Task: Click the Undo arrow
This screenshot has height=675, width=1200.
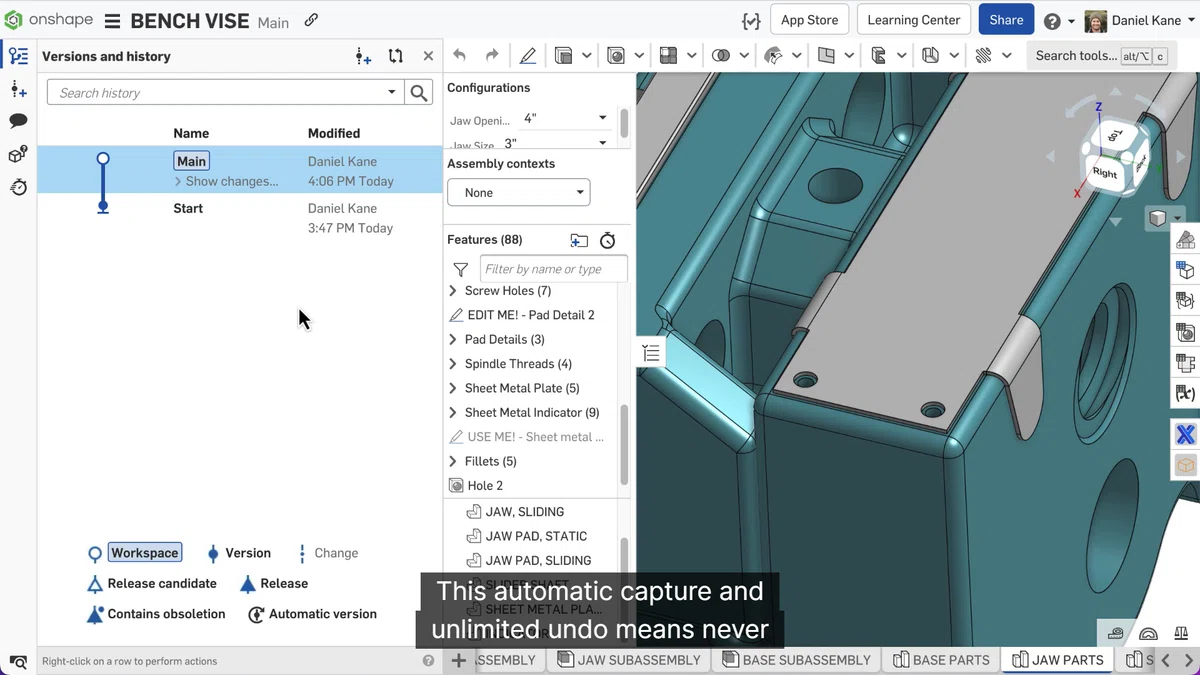Action: click(460, 56)
